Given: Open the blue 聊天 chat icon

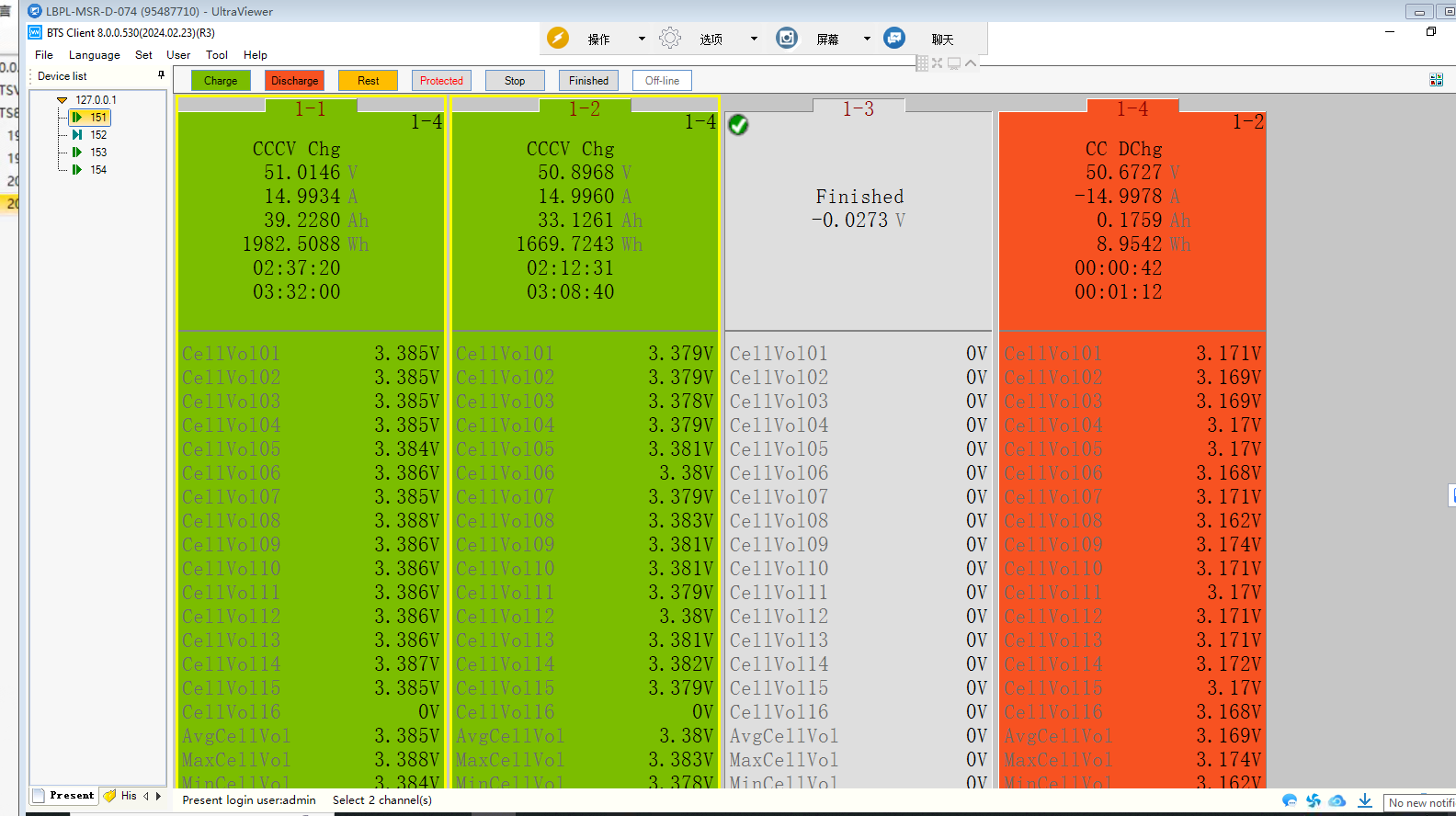Looking at the screenshot, I should click(894, 38).
